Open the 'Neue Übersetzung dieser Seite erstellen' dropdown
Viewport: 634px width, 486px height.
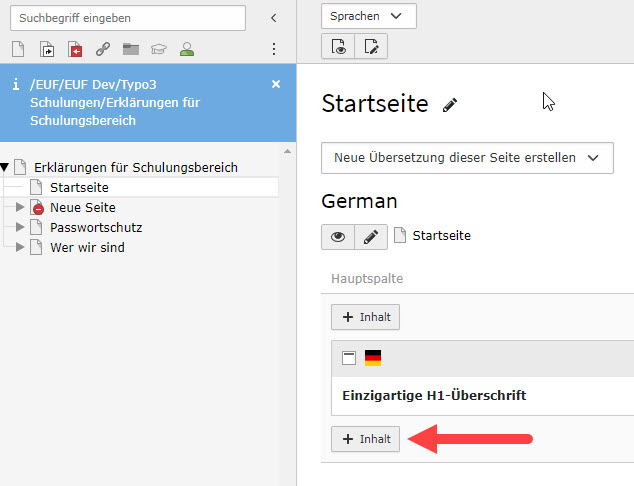click(x=467, y=158)
